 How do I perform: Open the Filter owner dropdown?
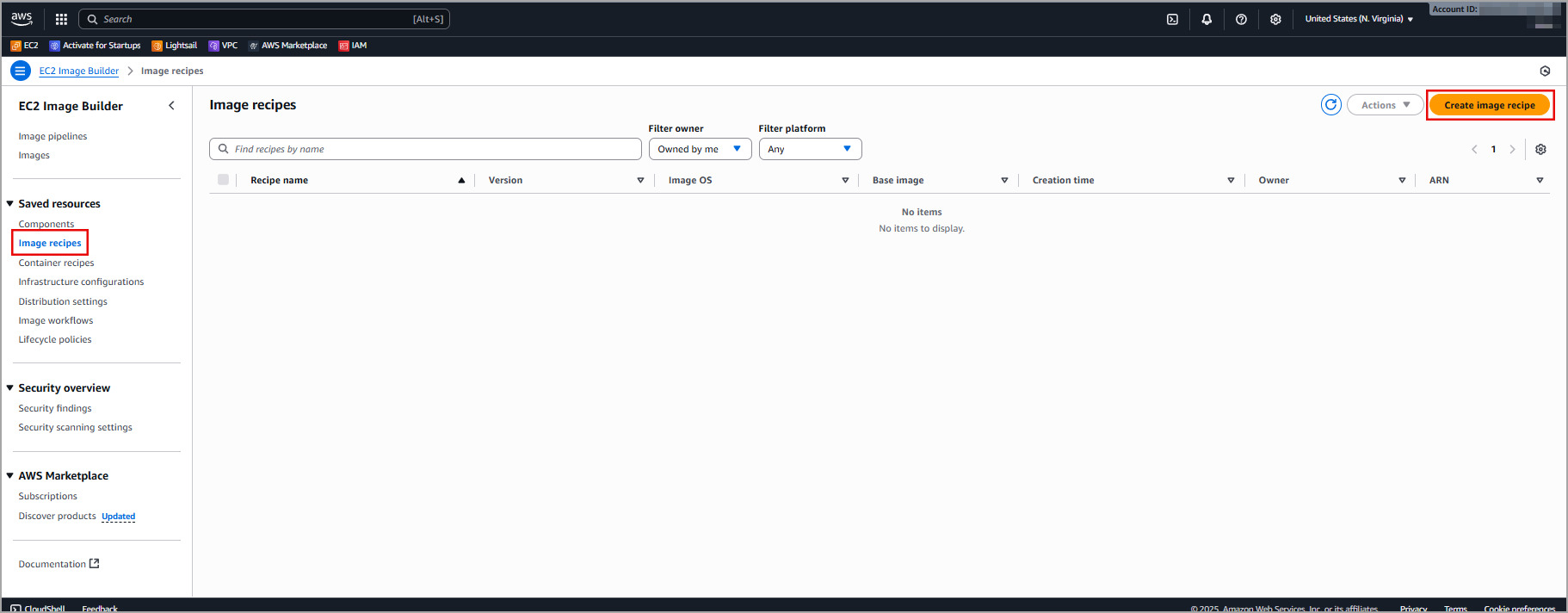[x=700, y=149]
